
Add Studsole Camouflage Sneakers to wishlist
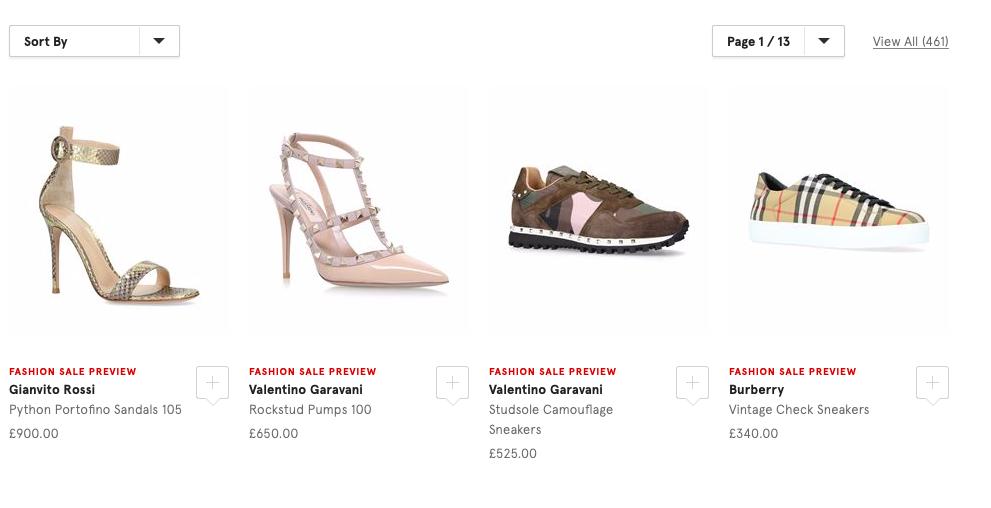point(692,383)
